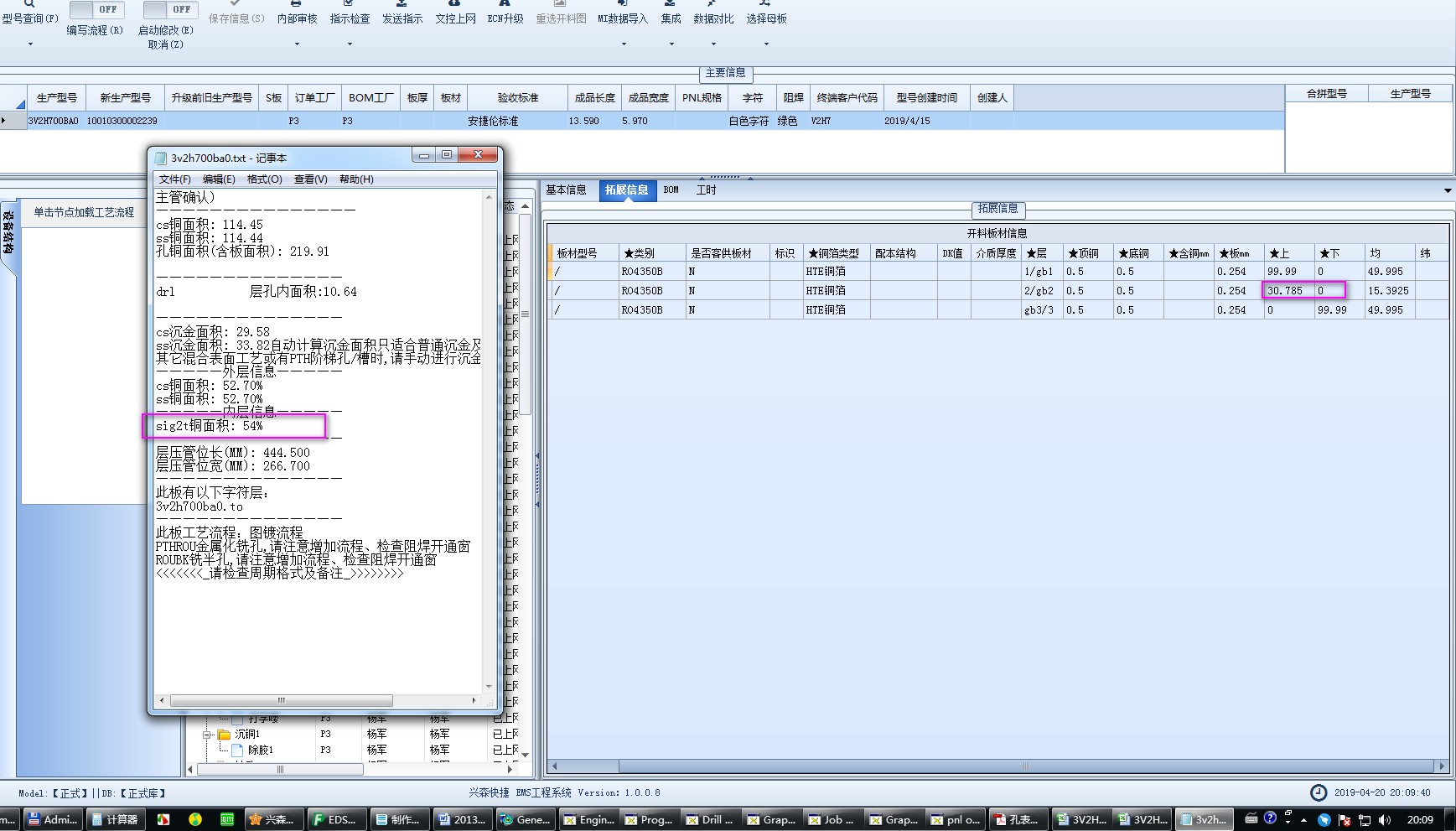Toggle the 启动修改(E) OFF switch
The height and width of the screenshot is (831, 1456).
point(170,9)
